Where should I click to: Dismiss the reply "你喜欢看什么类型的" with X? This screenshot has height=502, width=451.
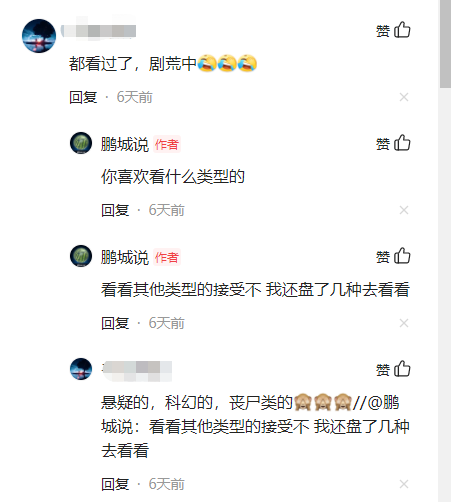pos(404,210)
